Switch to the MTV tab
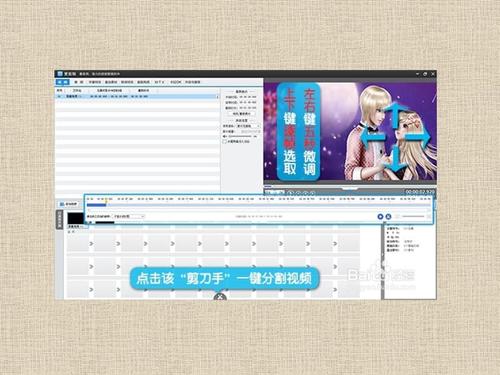Viewport: 500px width, 375px height. (159, 82)
